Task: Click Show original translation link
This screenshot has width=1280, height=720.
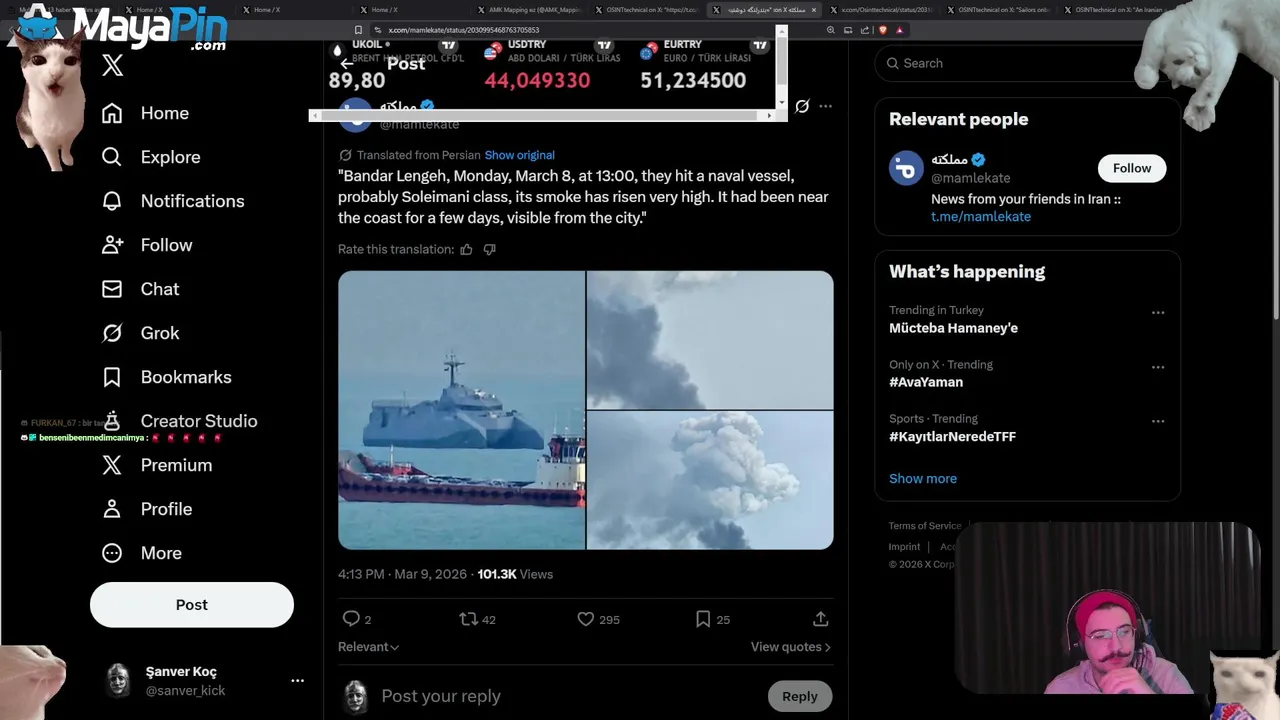Action: [519, 155]
